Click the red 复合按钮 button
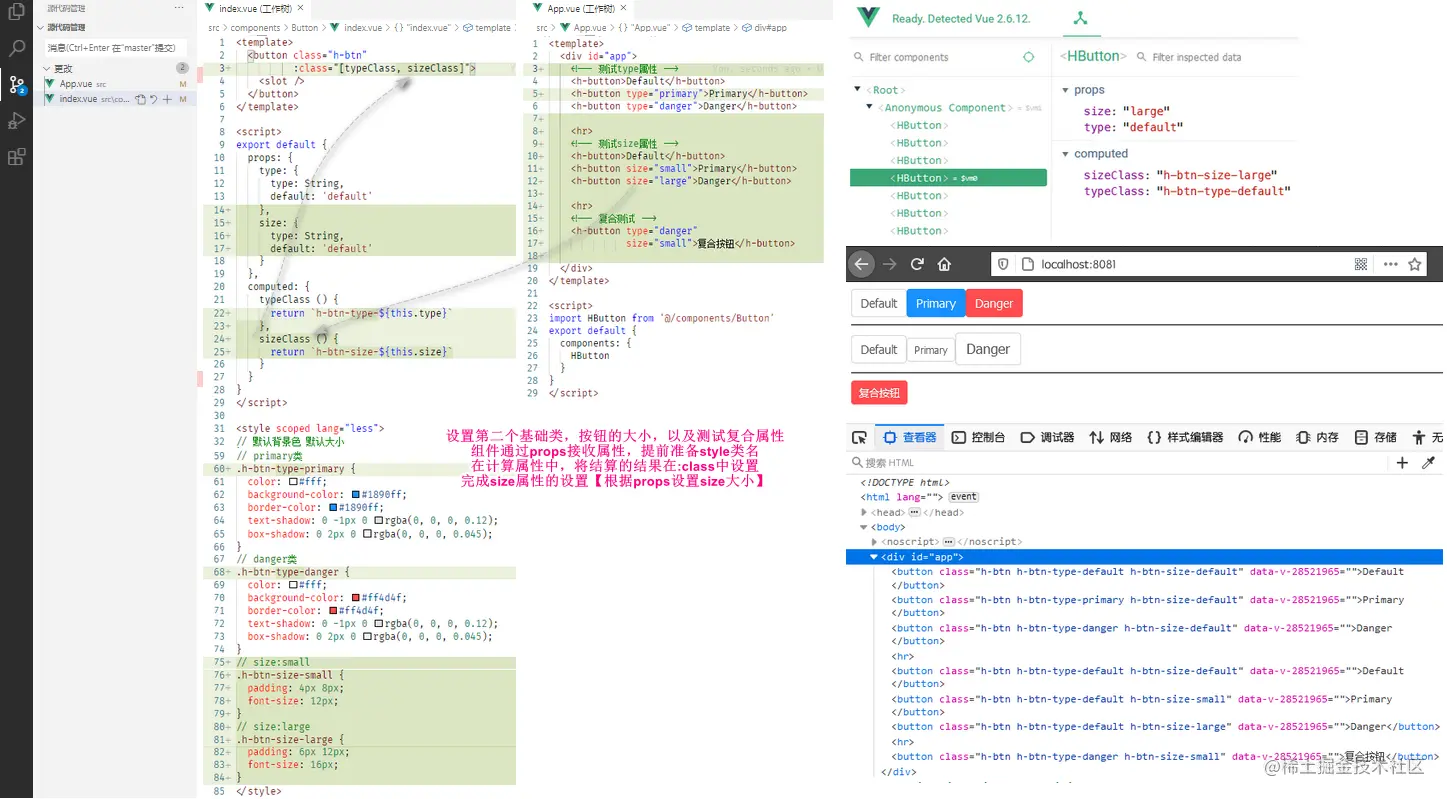 point(879,392)
